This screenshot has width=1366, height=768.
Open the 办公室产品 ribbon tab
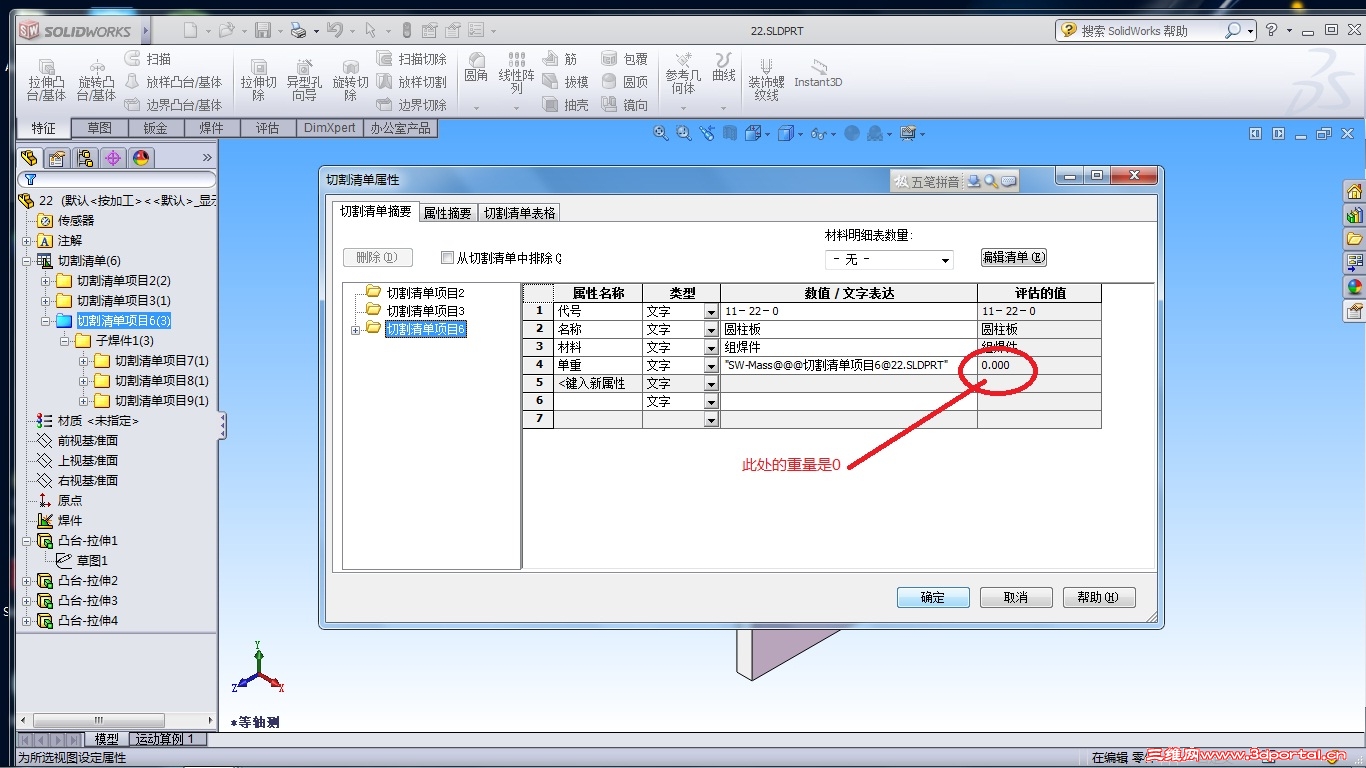pyautogui.click(x=400, y=128)
